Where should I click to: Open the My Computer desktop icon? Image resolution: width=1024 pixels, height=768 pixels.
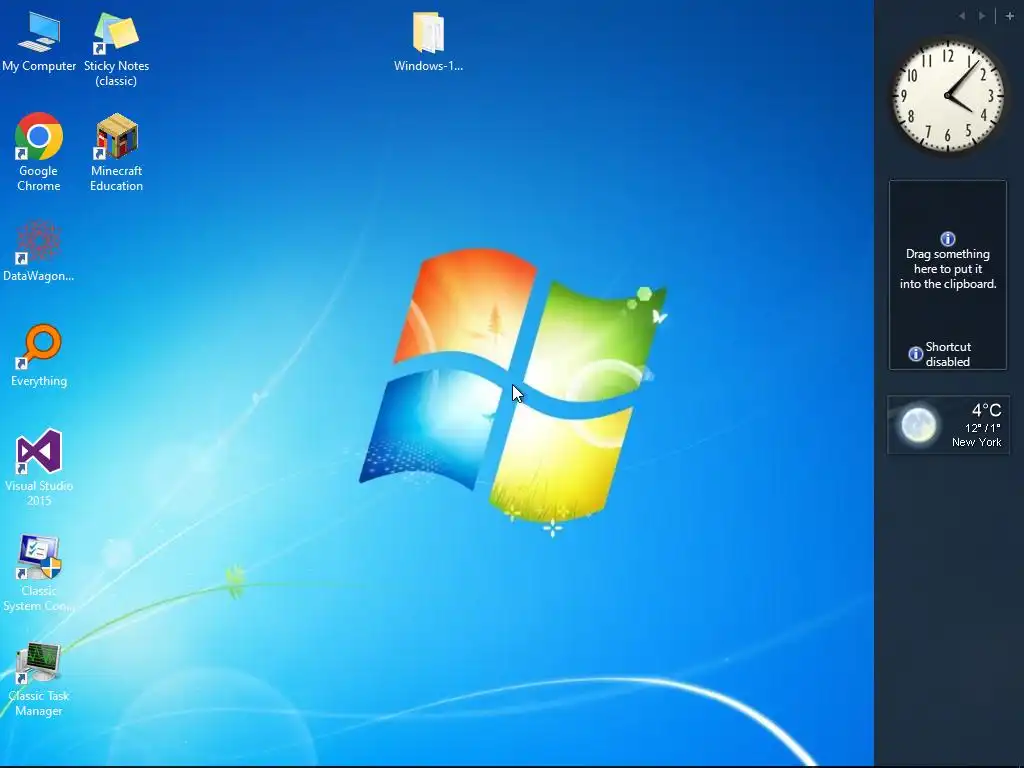coord(39,42)
